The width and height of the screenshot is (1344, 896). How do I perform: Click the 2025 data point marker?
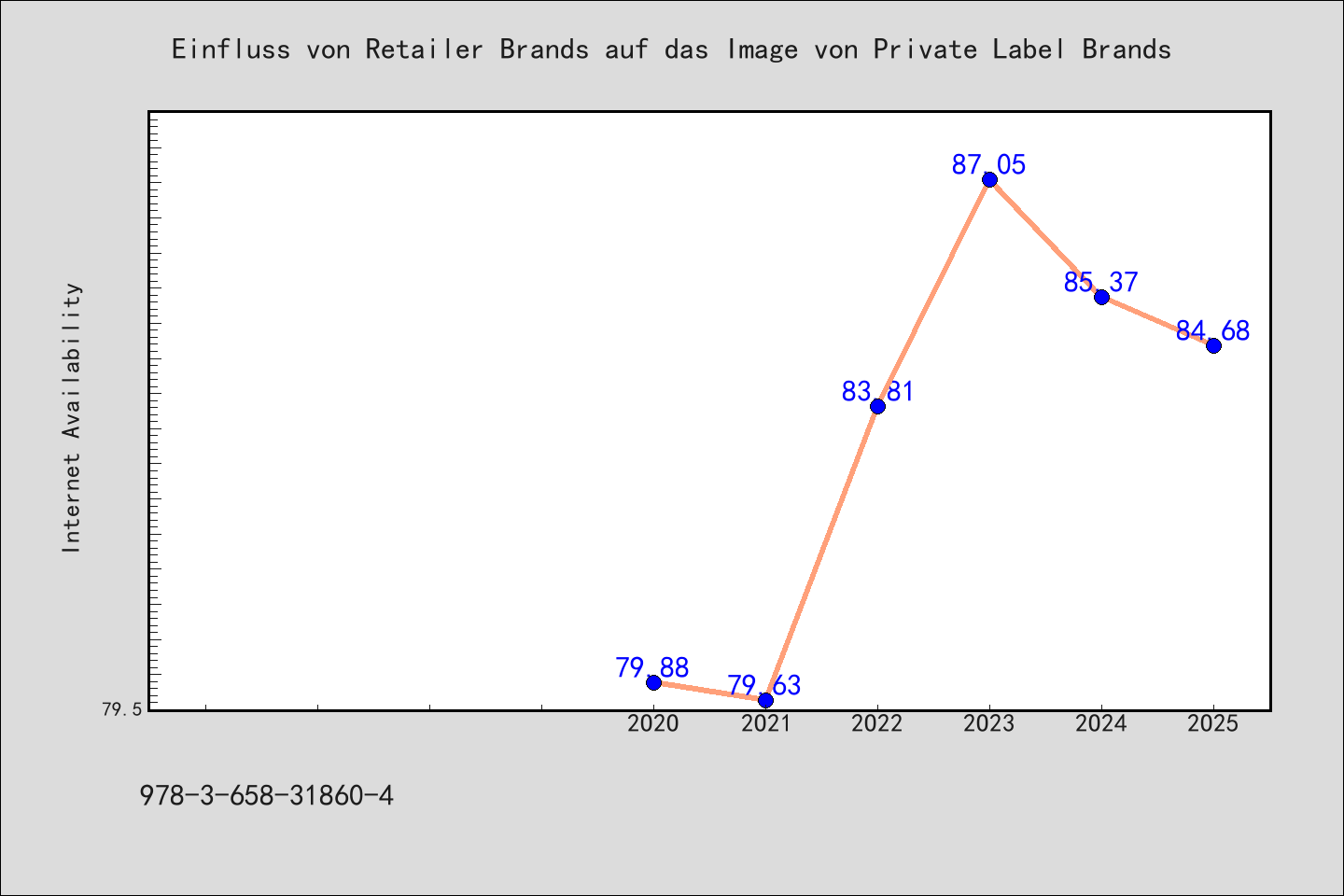click(1213, 345)
